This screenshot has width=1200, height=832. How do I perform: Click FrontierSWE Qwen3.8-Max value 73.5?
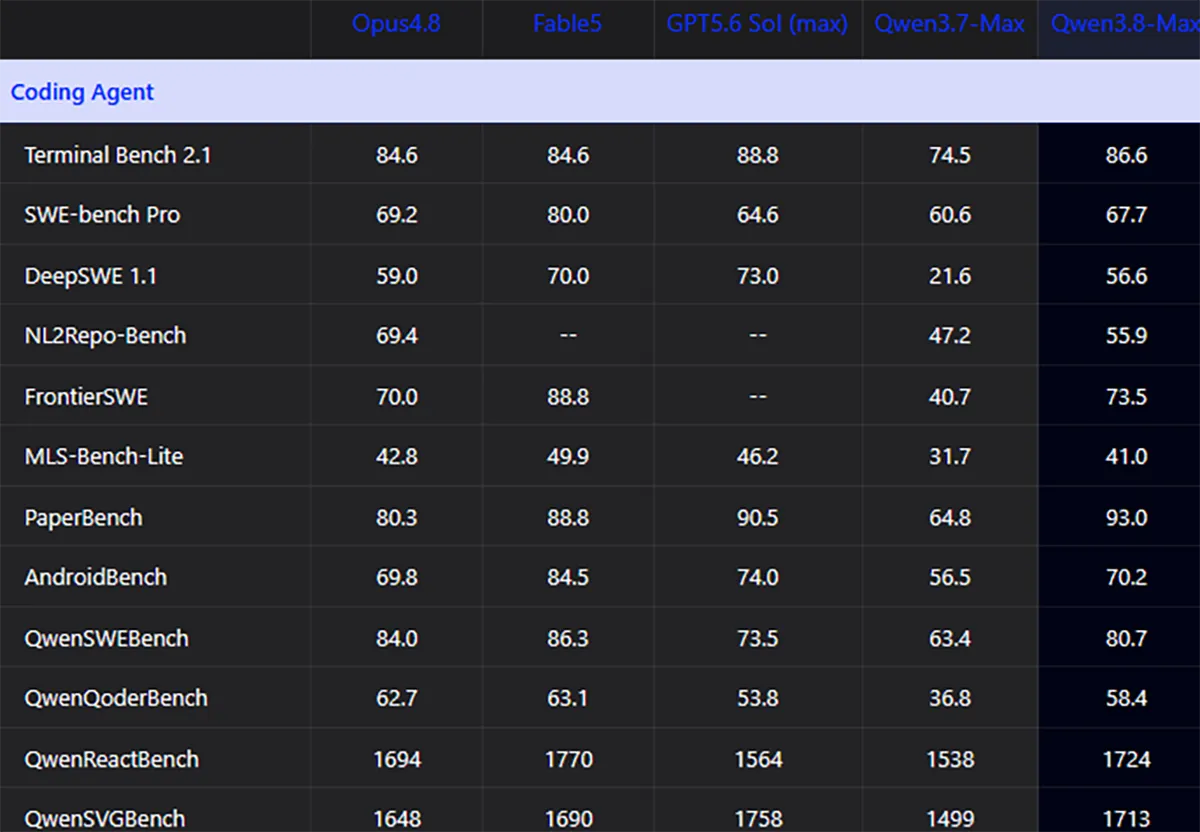[x=1126, y=397]
